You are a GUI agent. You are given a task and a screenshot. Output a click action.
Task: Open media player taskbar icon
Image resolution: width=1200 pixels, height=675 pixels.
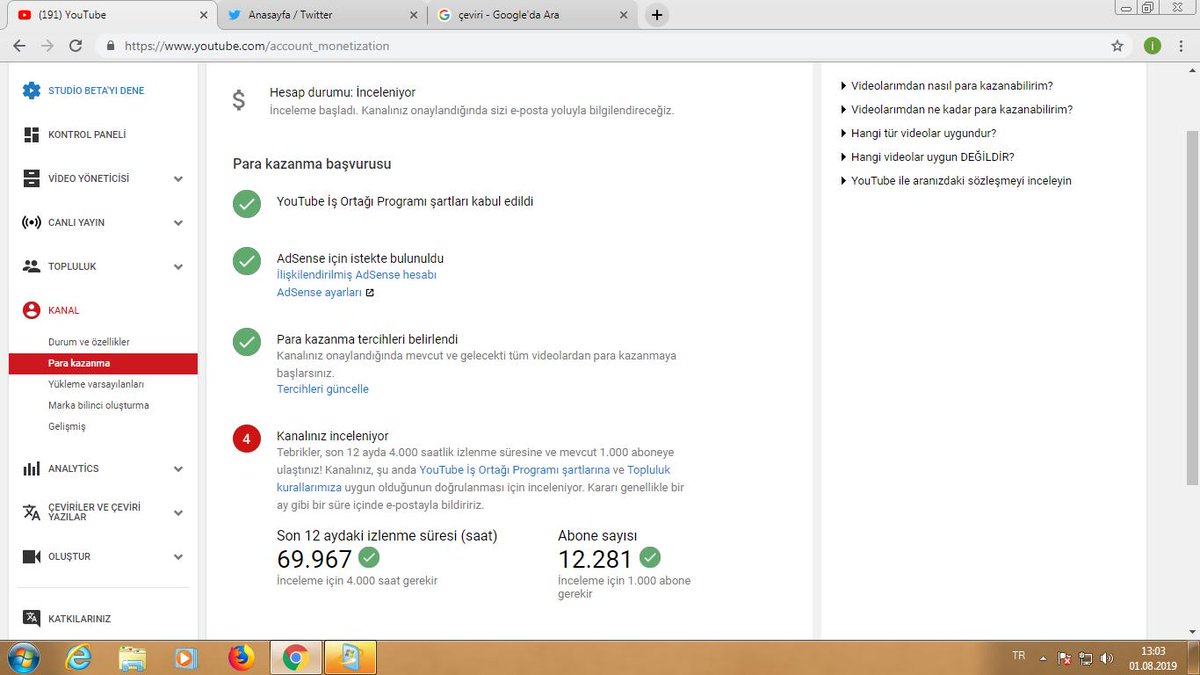coord(186,657)
